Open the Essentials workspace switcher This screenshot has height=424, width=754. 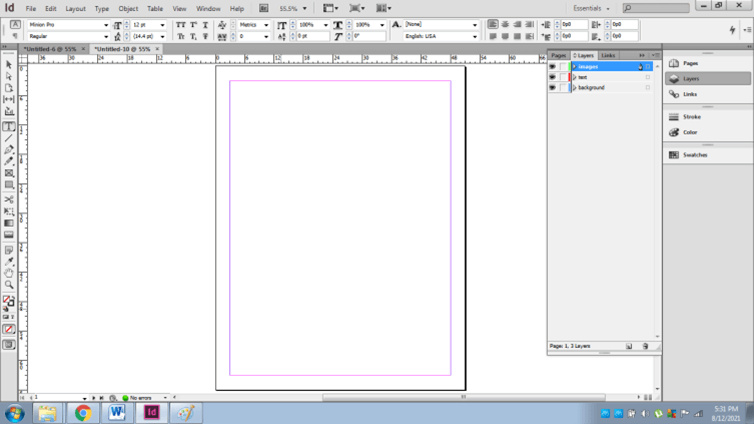590,8
